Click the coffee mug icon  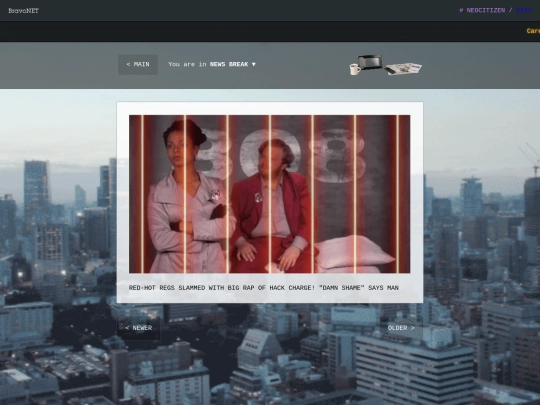[355, 69]
